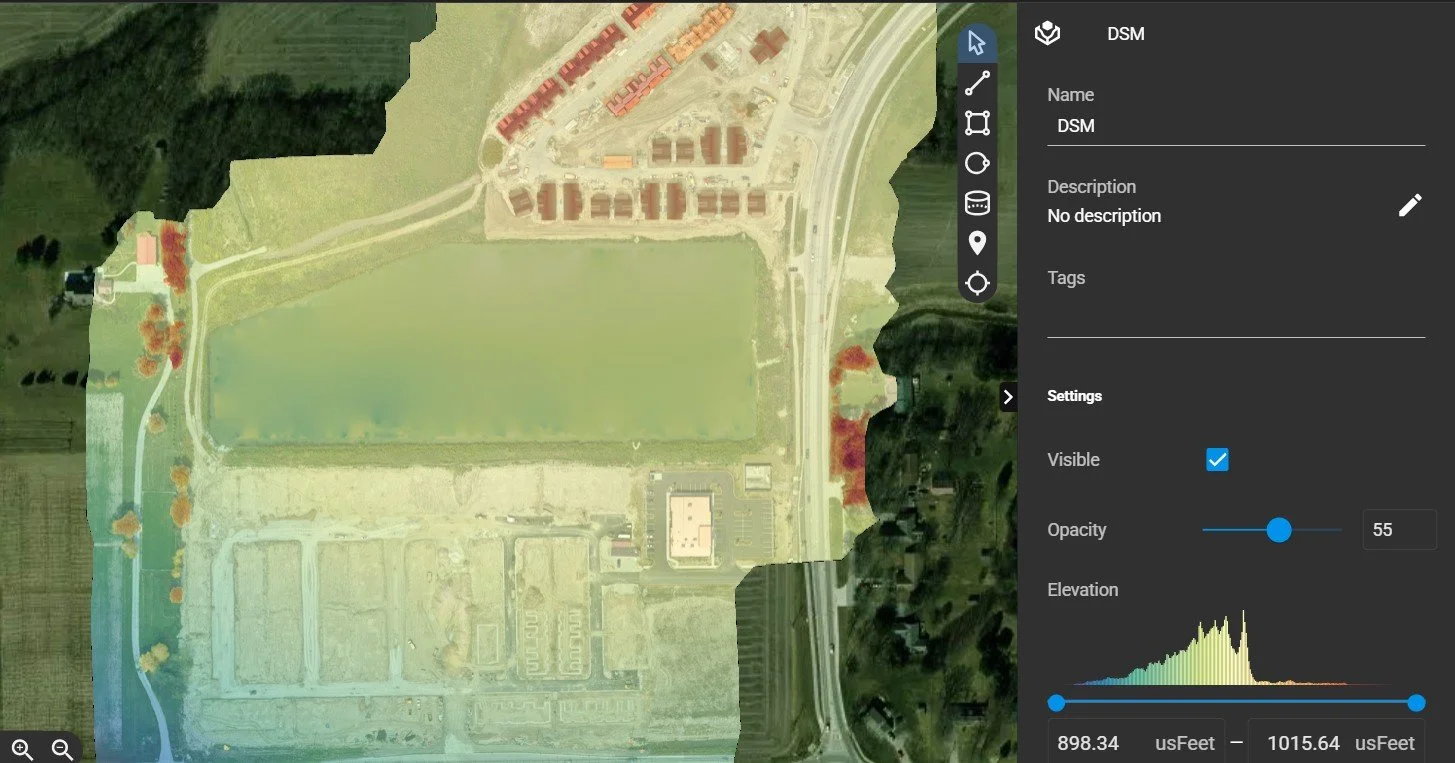Click the Opacity slider handle
The image size is (1455, 763).
coord(1279,530)
